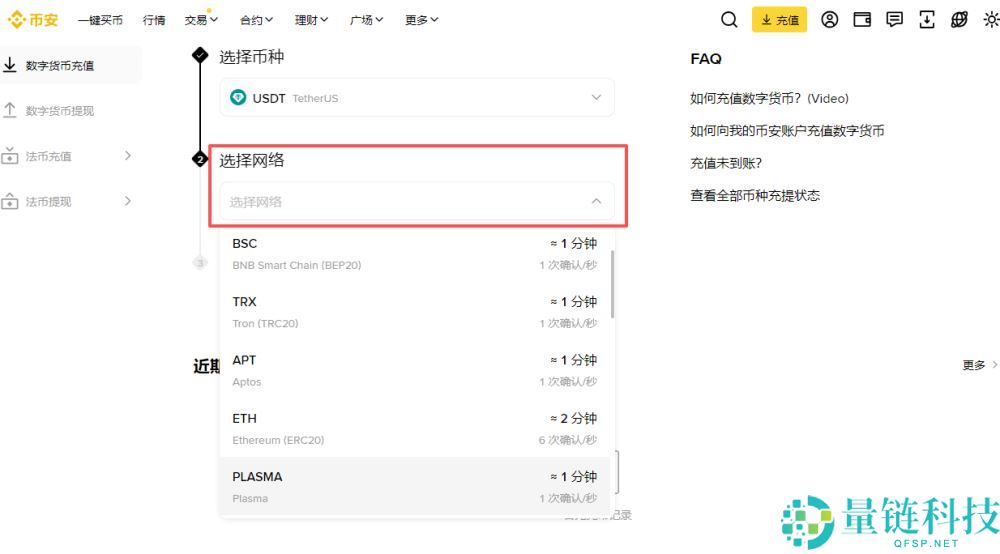Open the 行情 markets menu item
The width and height of the screenshot is (1000, 554).
[x=154, y=20]
